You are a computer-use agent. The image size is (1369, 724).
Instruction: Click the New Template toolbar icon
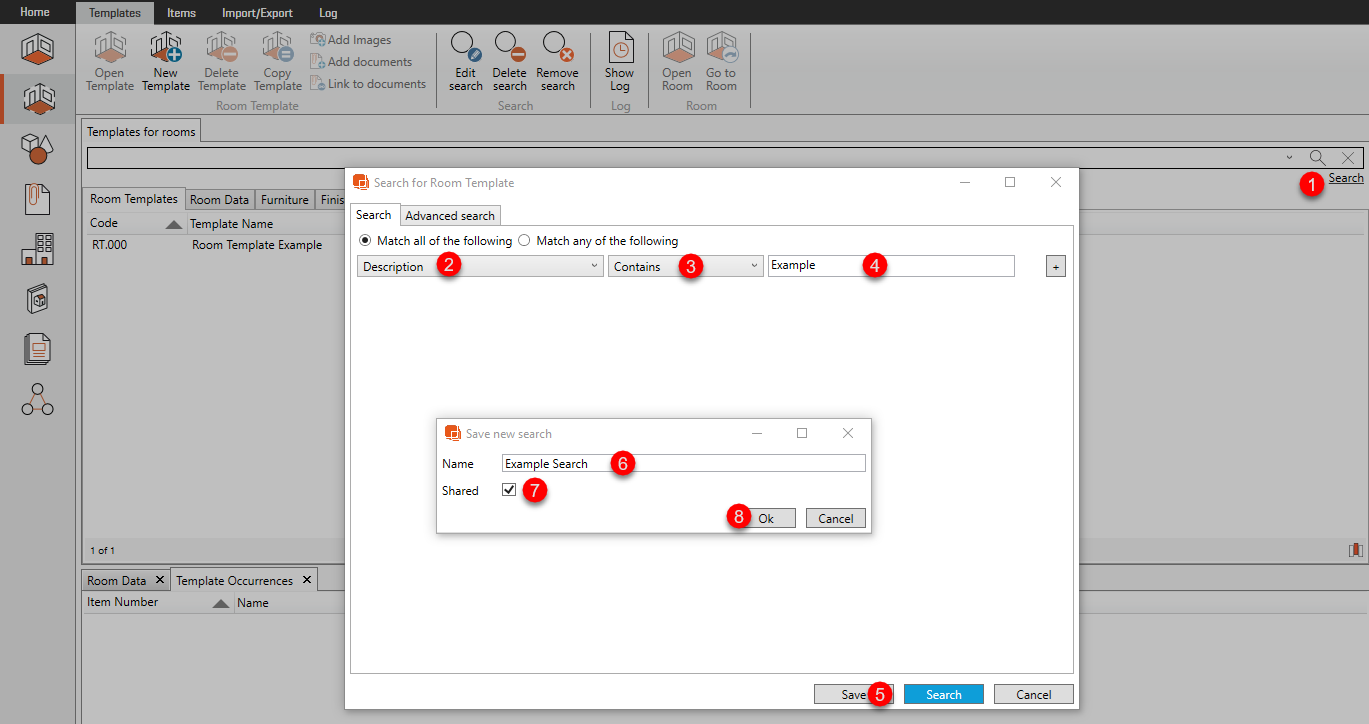165,49
